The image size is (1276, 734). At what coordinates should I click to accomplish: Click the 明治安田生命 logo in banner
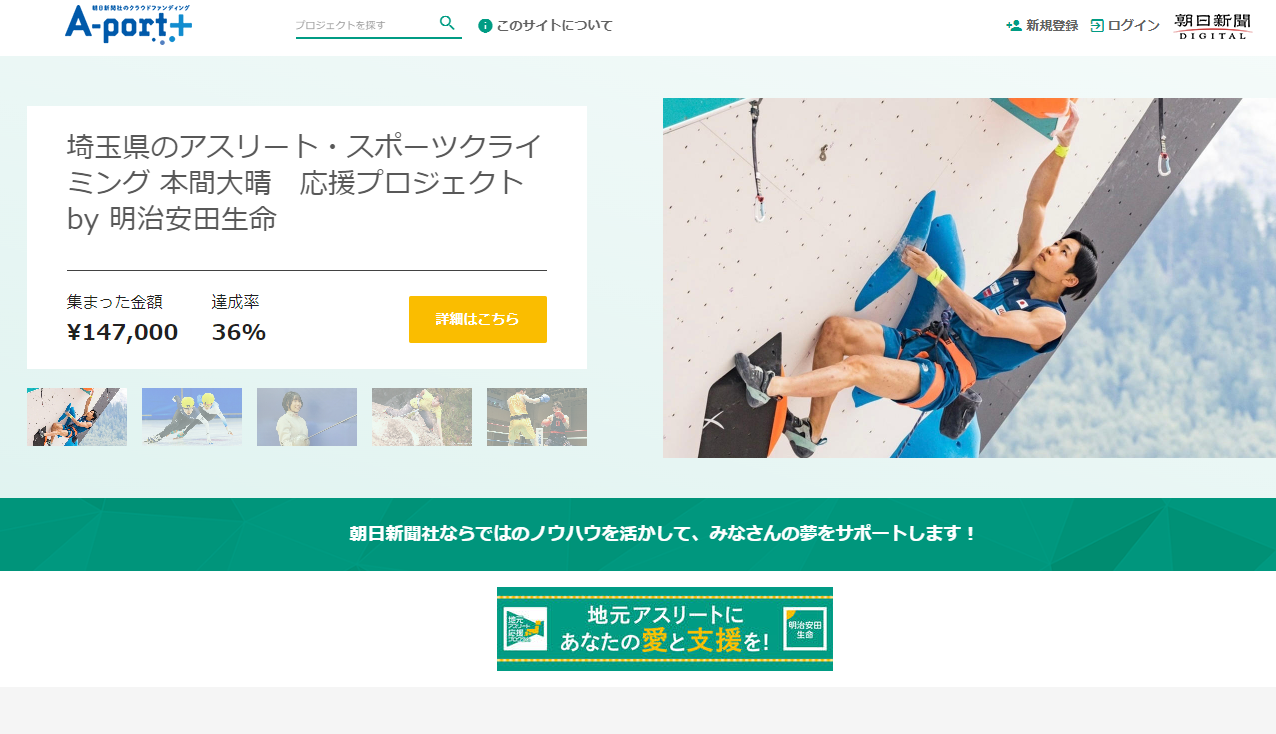[x=804, y=629]
